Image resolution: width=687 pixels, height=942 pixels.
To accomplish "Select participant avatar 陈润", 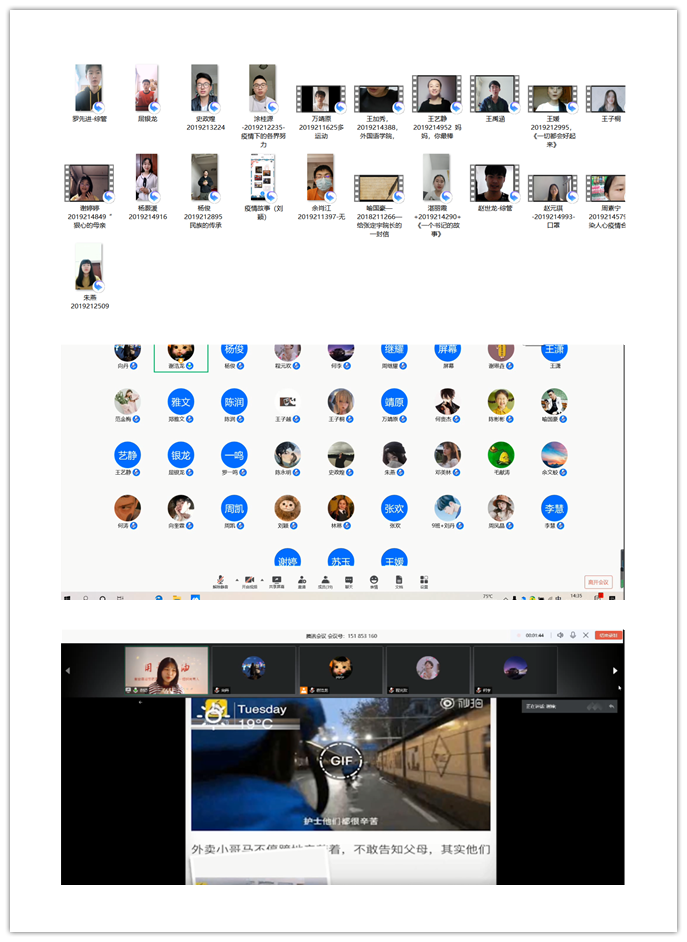I will pyautogui.click(x=234, y=403).
